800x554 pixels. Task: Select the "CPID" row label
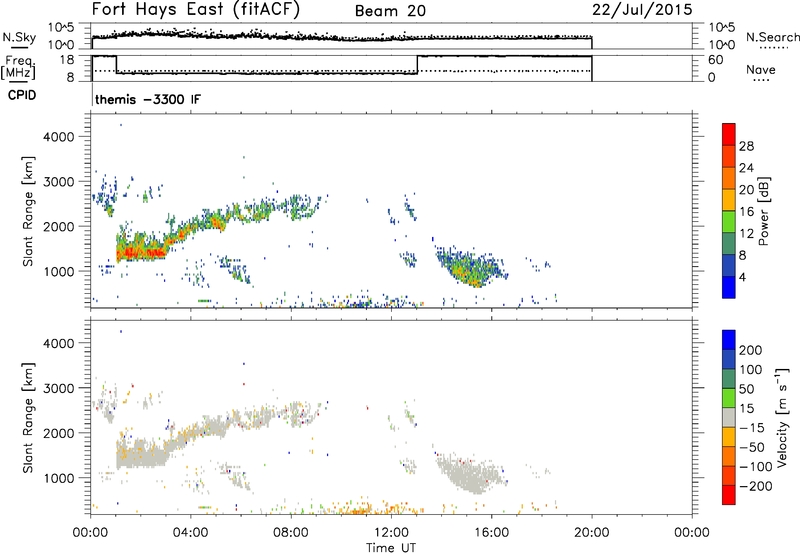tap(22, 95)
